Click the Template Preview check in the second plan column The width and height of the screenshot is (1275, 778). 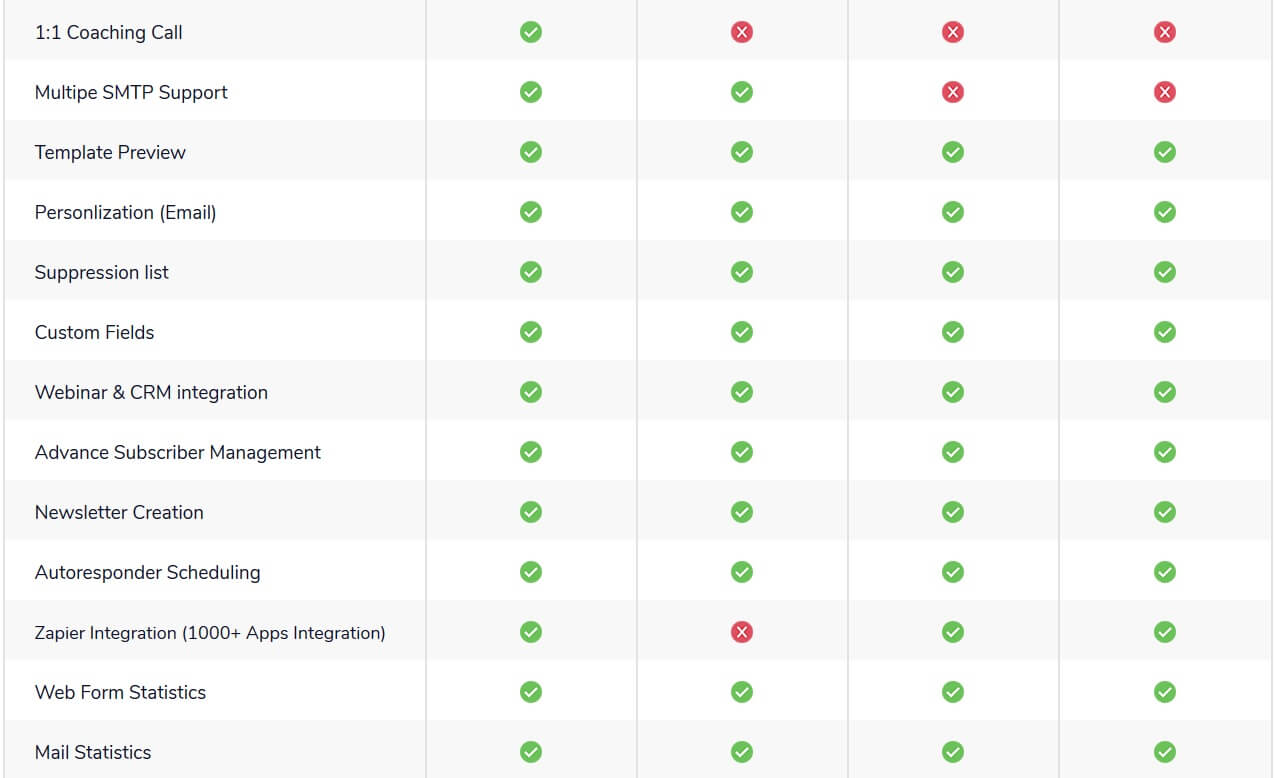click(x=742, y=152)
